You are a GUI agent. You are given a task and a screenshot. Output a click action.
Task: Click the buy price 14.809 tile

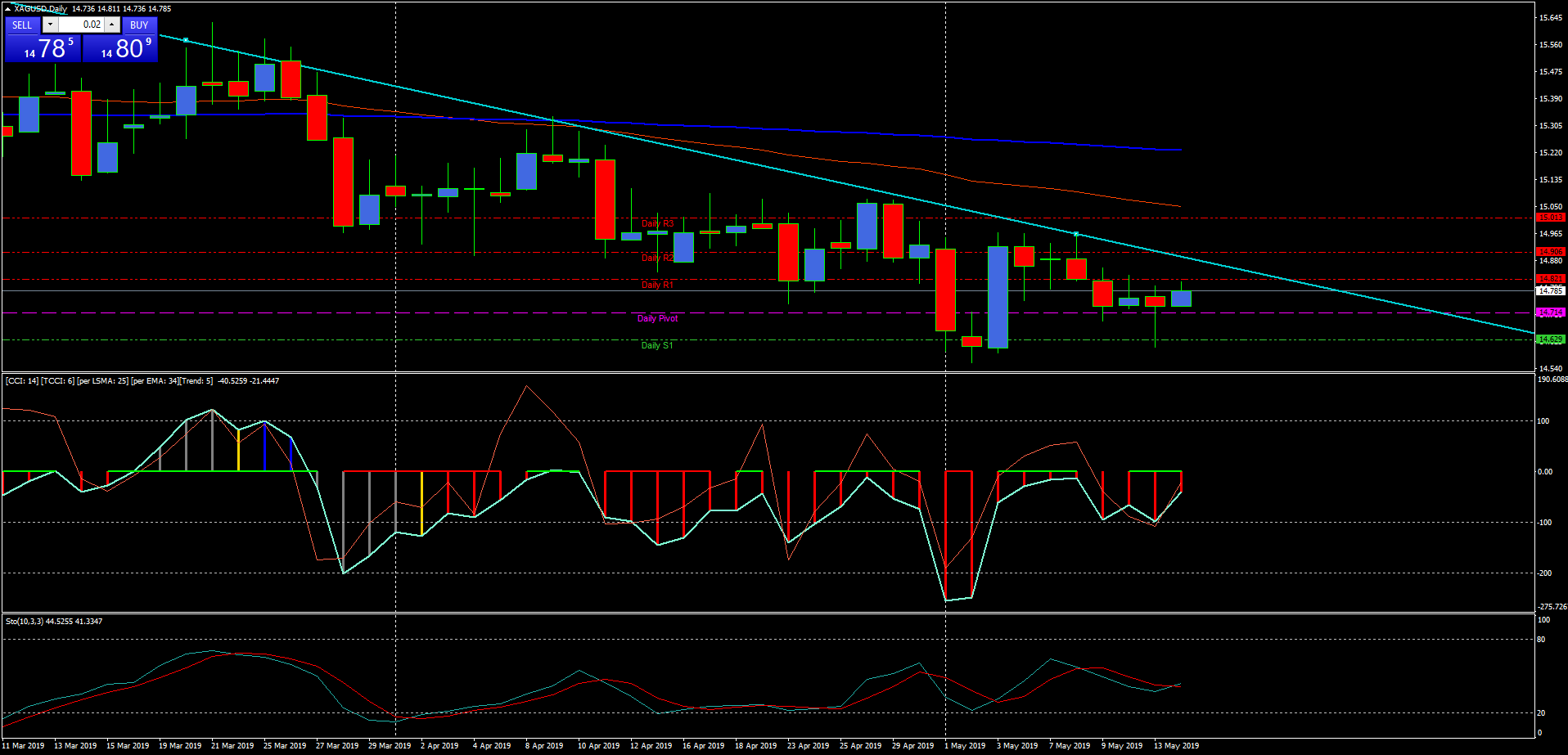120,49
